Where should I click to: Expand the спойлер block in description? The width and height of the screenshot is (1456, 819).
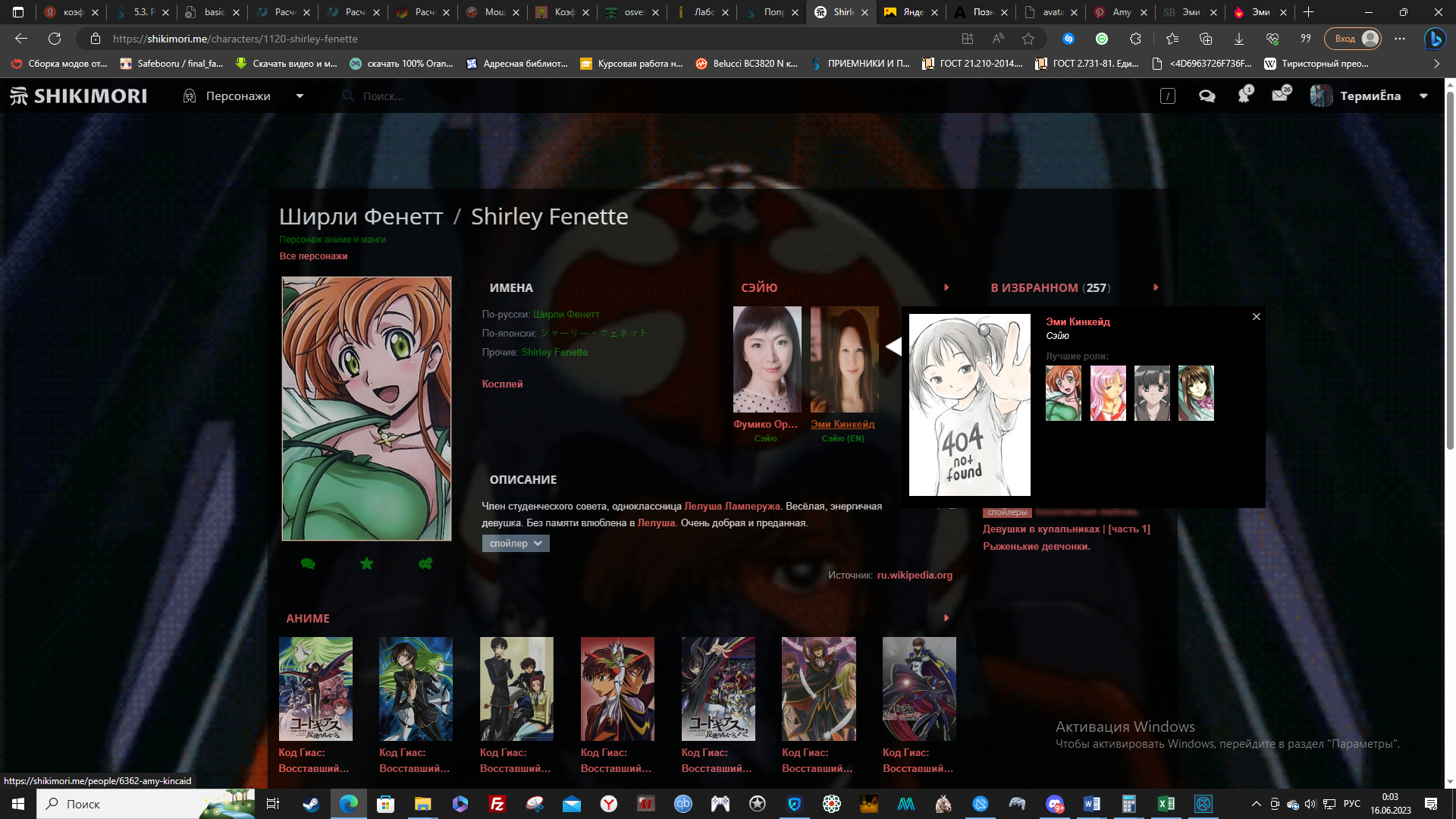click(516, 544)
